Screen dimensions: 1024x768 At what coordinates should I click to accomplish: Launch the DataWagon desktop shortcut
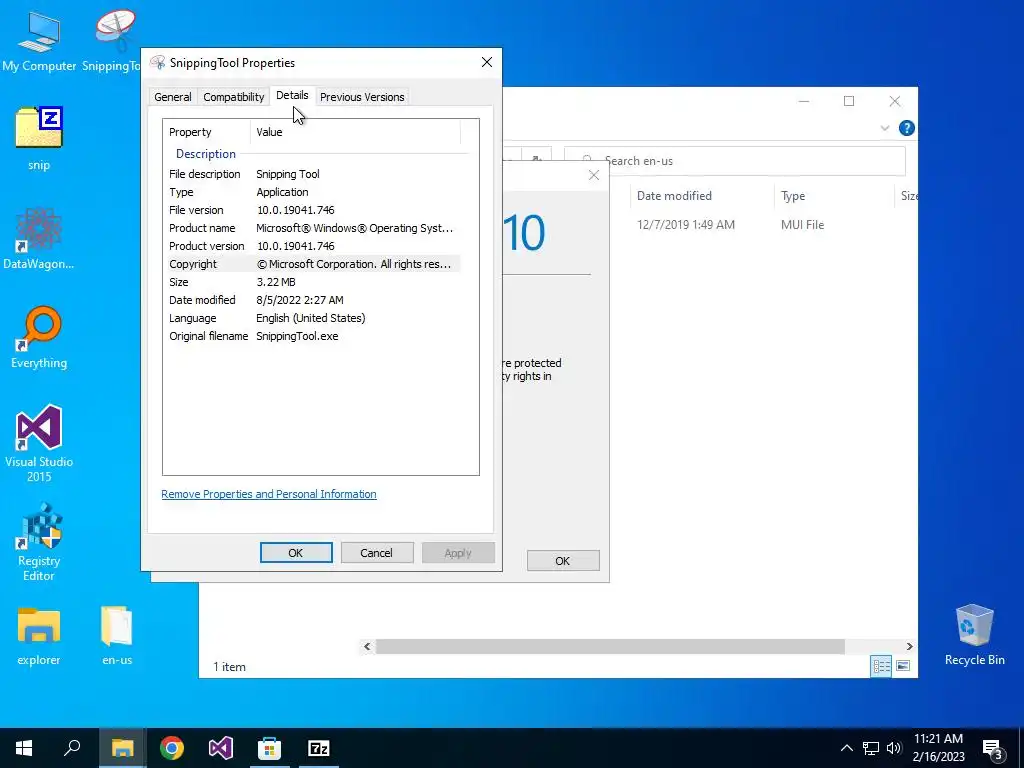pyautogui.click(x=39, y=238)
